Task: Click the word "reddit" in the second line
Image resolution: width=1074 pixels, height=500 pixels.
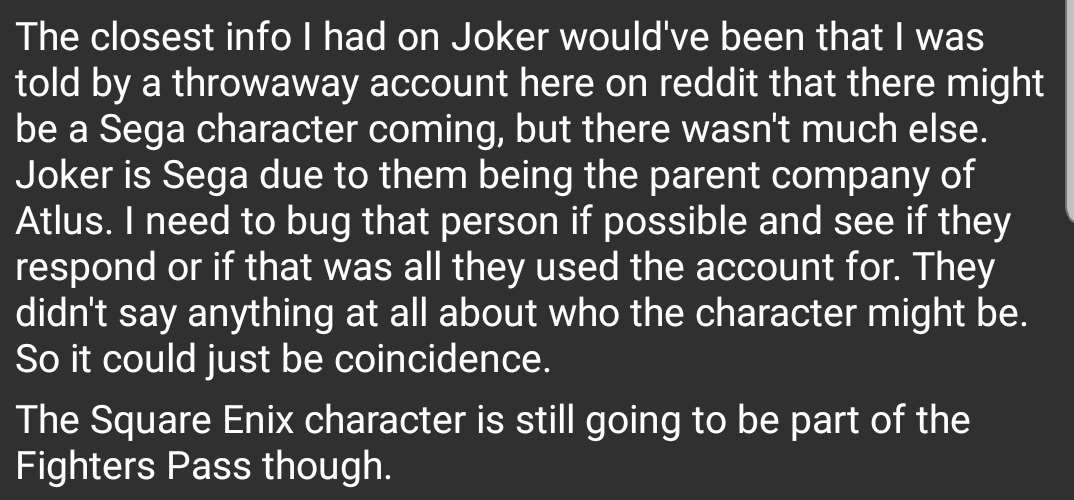Action: pyautogui.click(x=709, y=83)
